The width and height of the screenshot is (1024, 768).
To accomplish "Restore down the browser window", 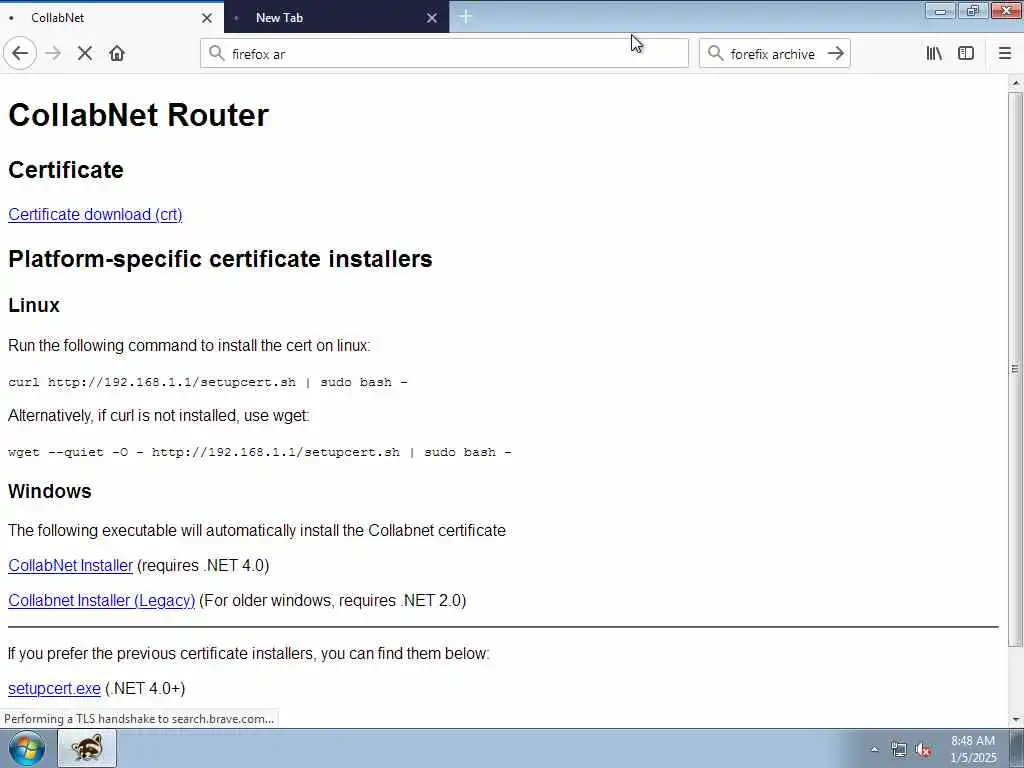I will click(x=973, y=11).
